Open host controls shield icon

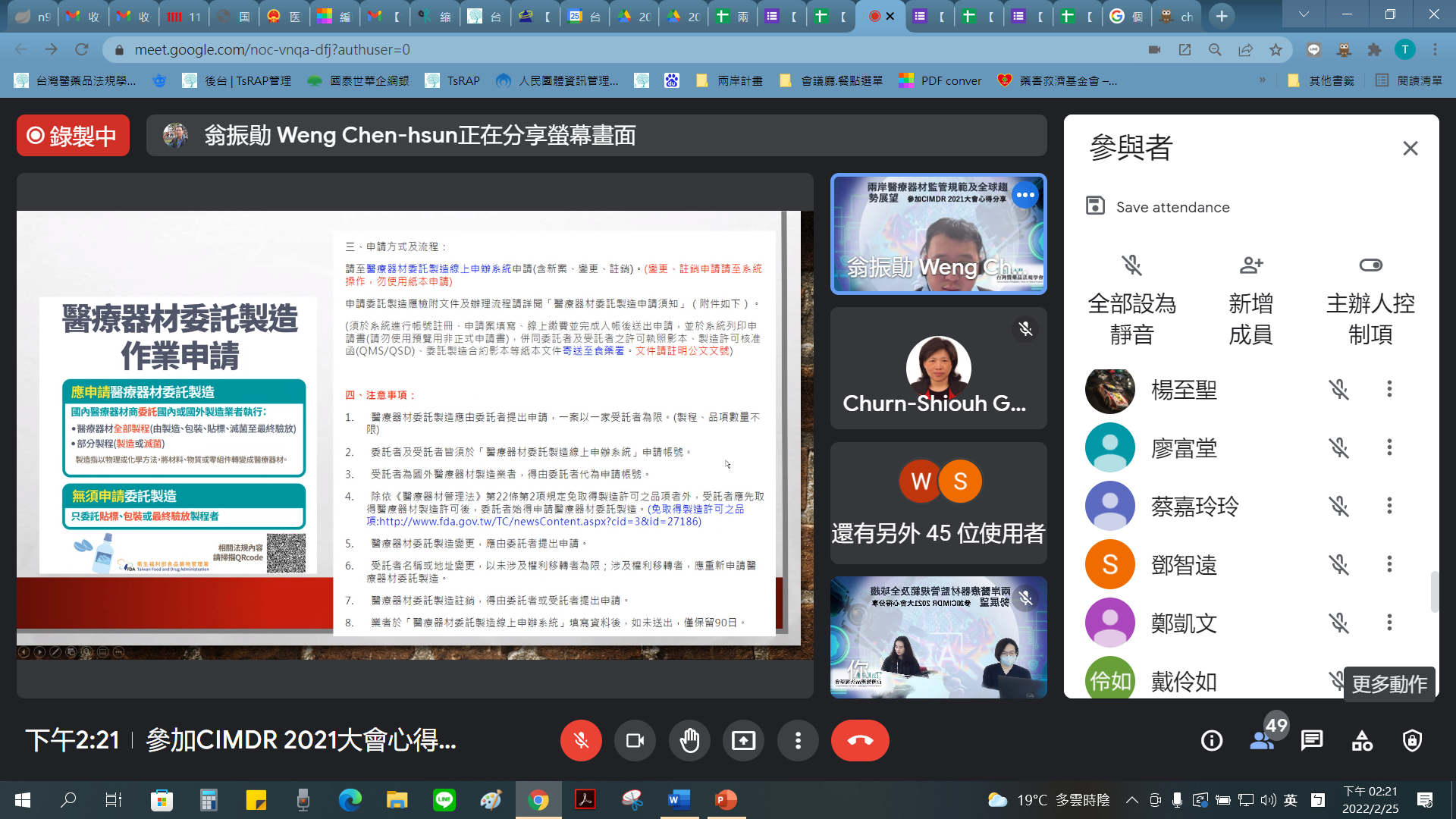tap(1412, 740)
